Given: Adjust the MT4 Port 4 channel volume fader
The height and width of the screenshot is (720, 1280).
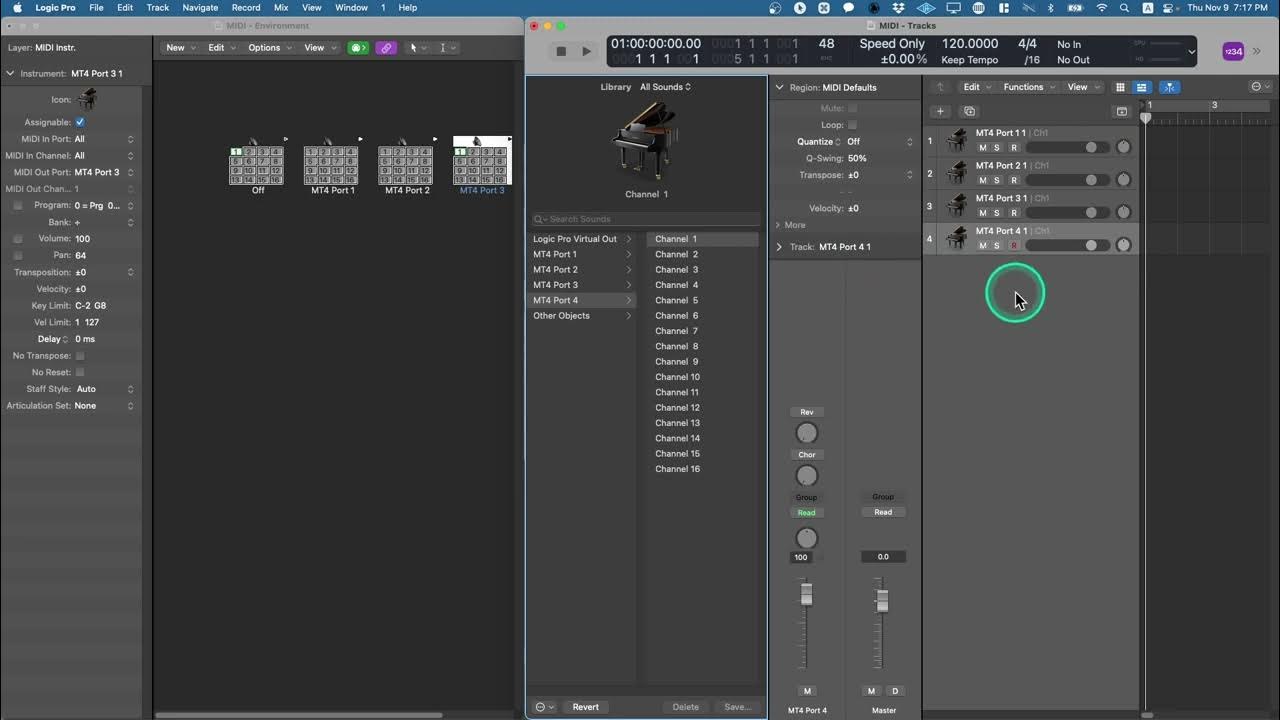Looking at the screenshot, I should [x=806, y=595].
